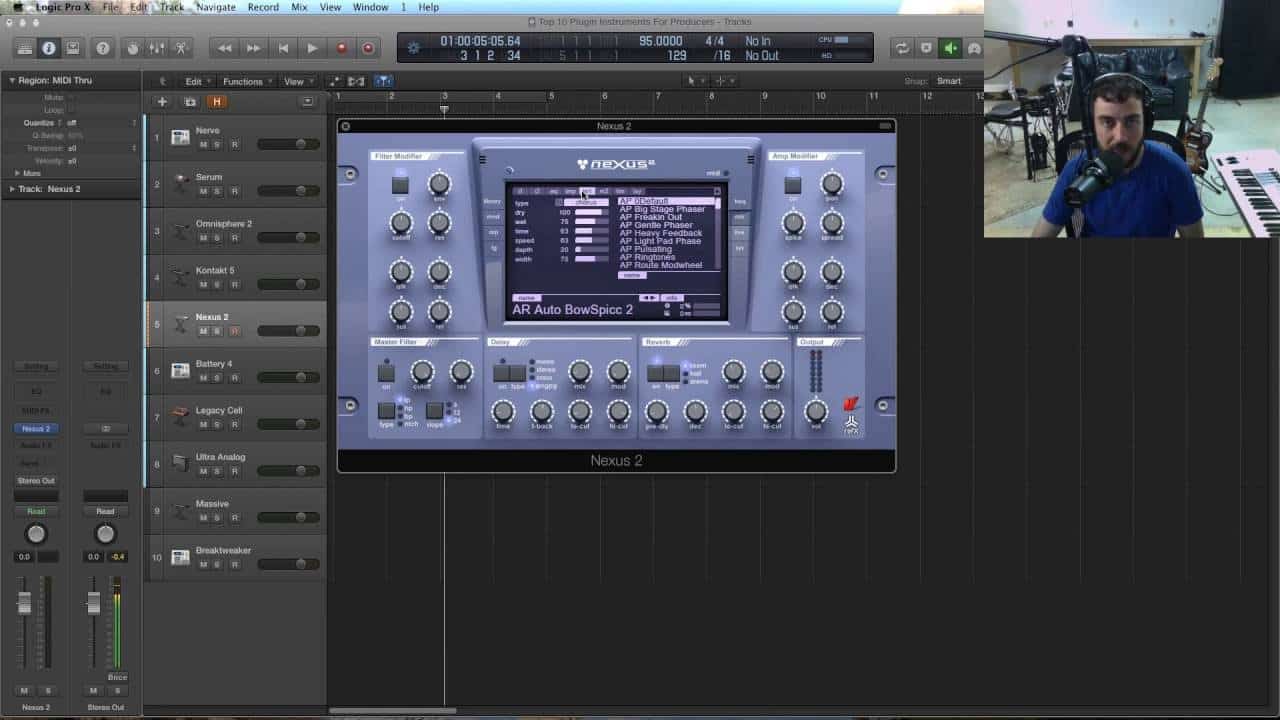Screen dimensions: 1280x720
Task: Open the Mix menu
Action: 299,7
